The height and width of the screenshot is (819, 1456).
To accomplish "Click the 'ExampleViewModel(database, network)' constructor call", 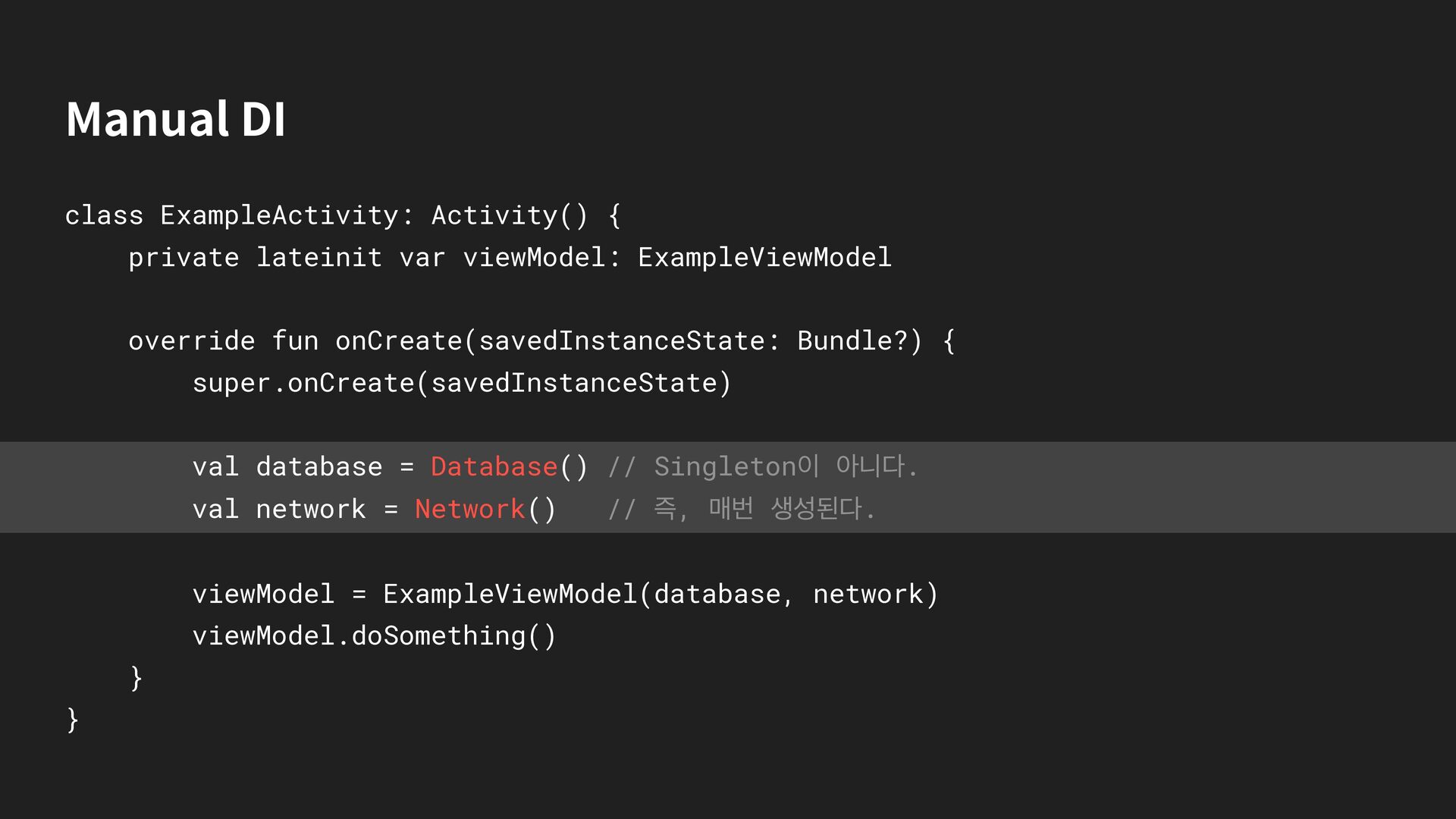I will pyautogui.click(x=660, y=594).
